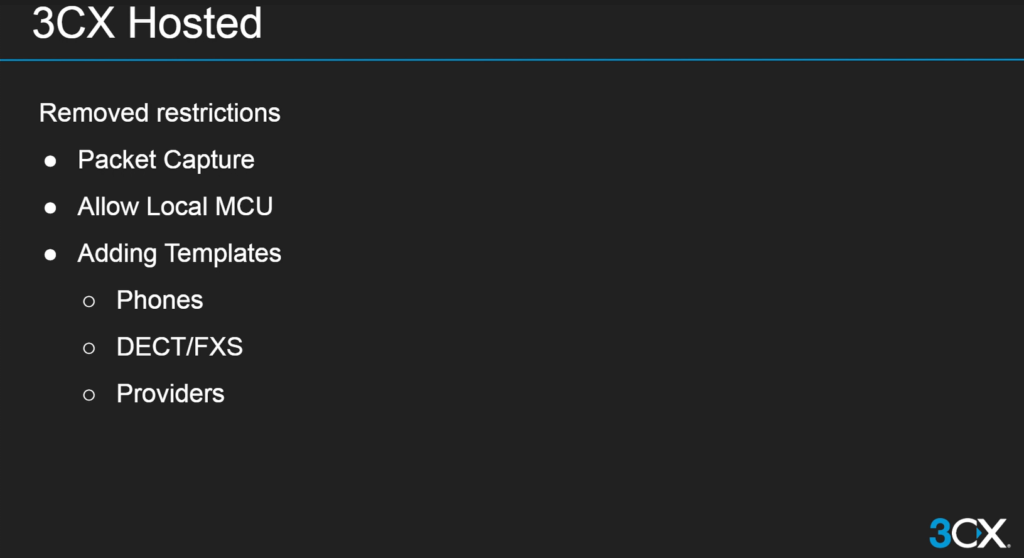Select the "DECT/FXS" sub-bullet text
The image size is (1024, 558).
[180, 347]
